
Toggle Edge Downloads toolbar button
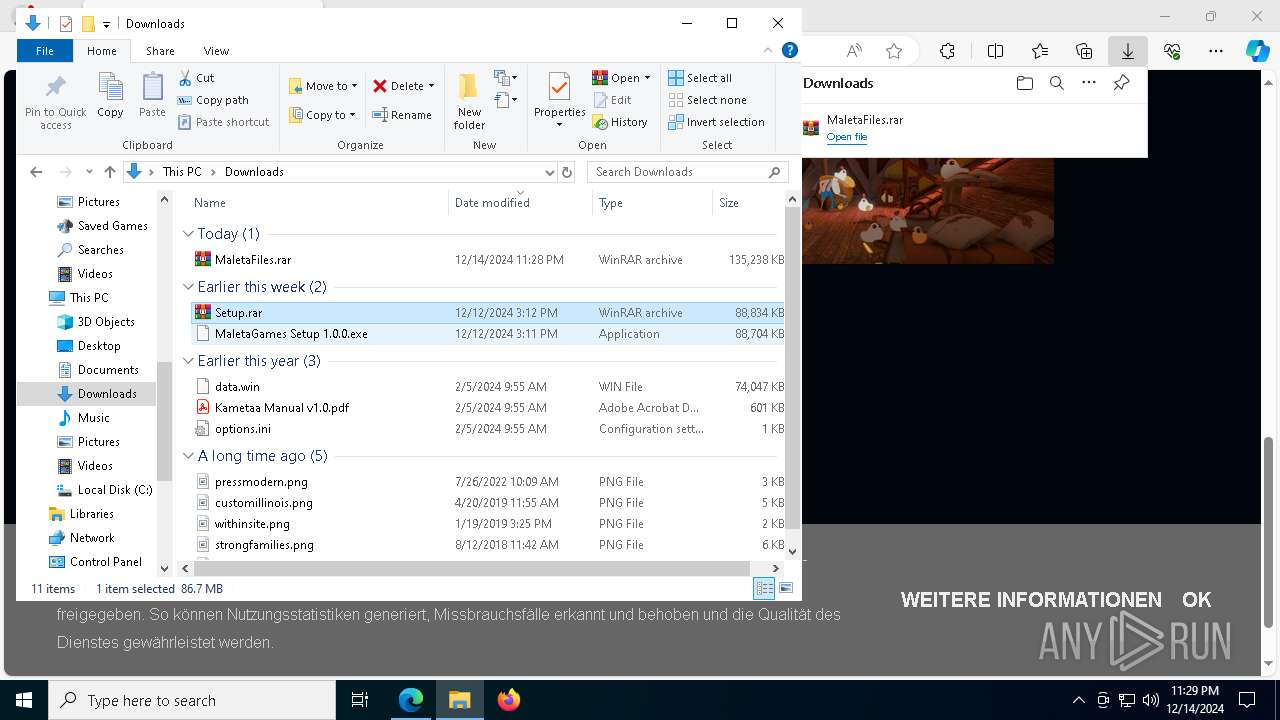tap(1128, 51)
